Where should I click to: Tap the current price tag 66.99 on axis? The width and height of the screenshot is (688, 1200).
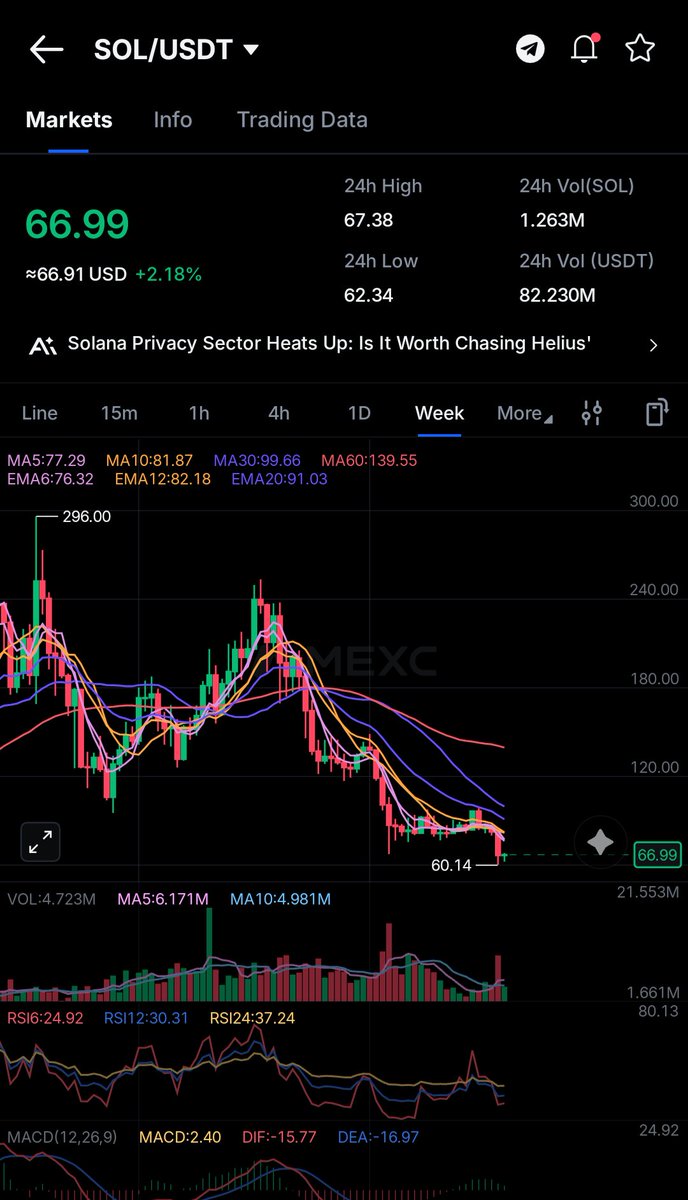658,855
